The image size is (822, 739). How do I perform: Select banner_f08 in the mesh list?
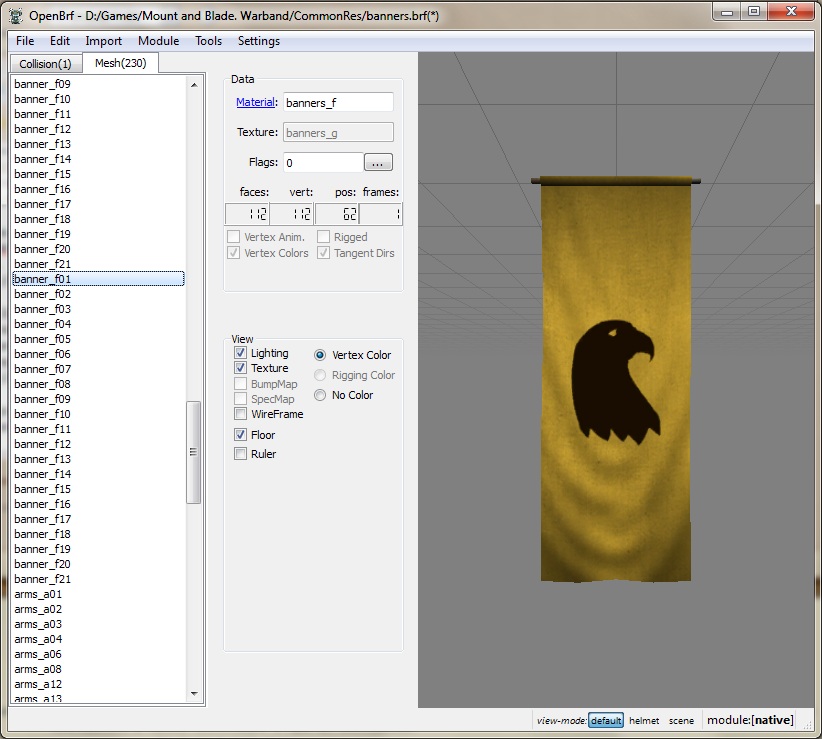99,384
